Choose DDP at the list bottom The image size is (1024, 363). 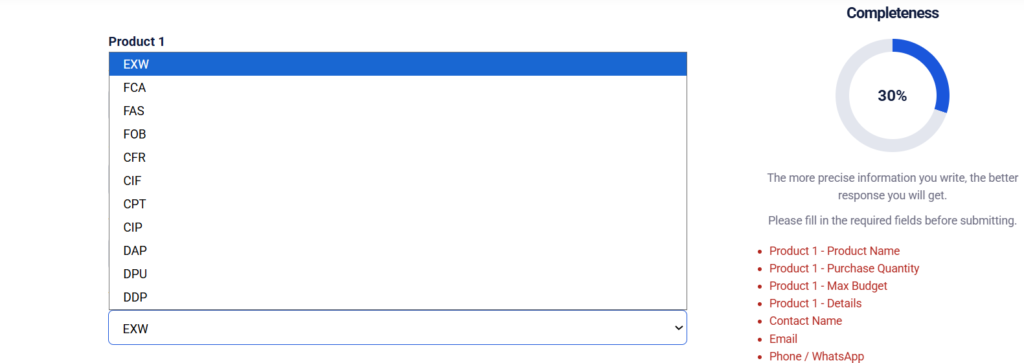pos(398,297)
